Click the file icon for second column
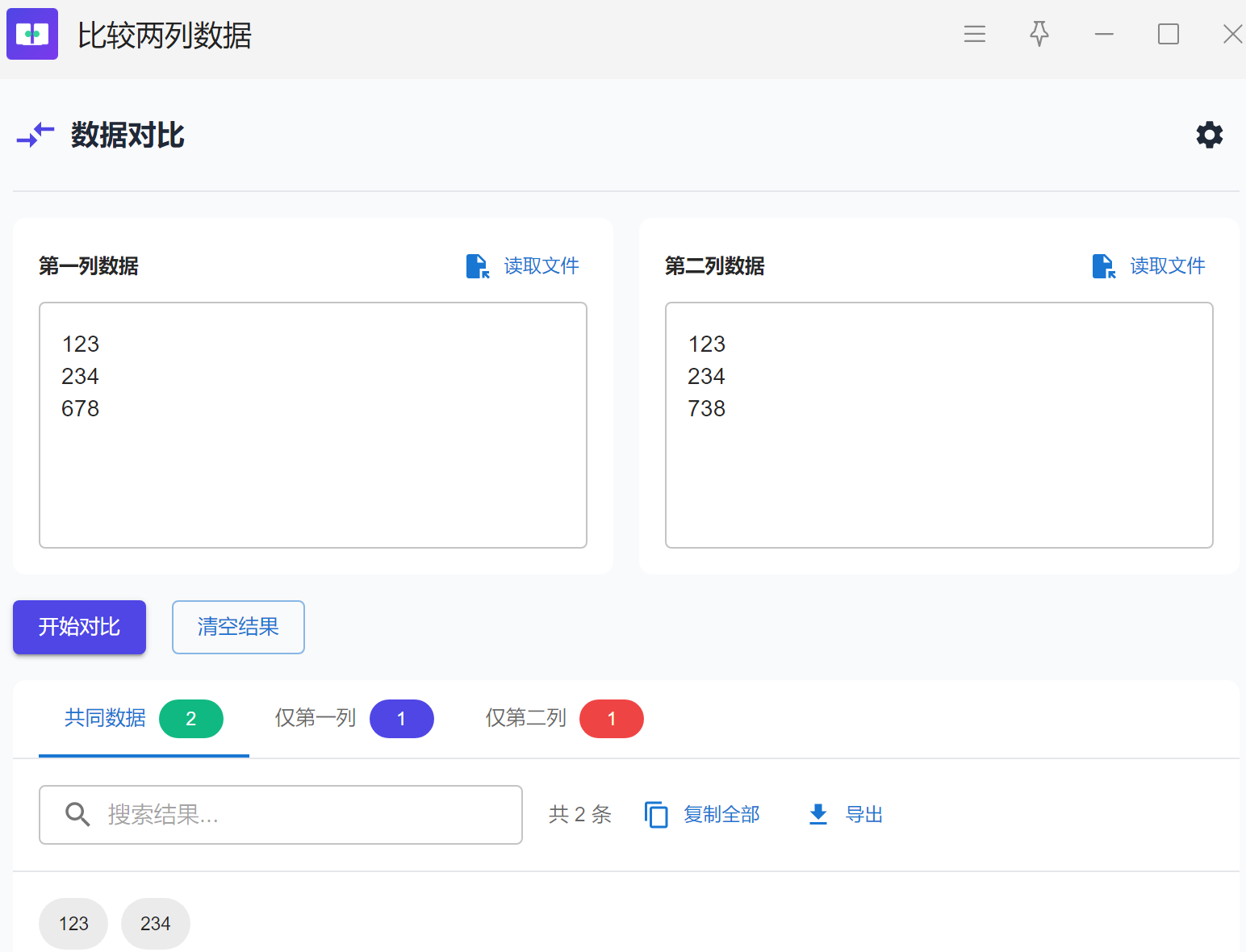Screen dimensions: 1246x952 (1103, 266)
